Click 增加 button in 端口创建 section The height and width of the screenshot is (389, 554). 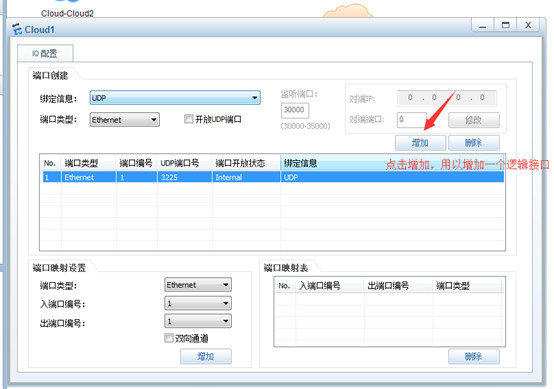pos(420,143)
